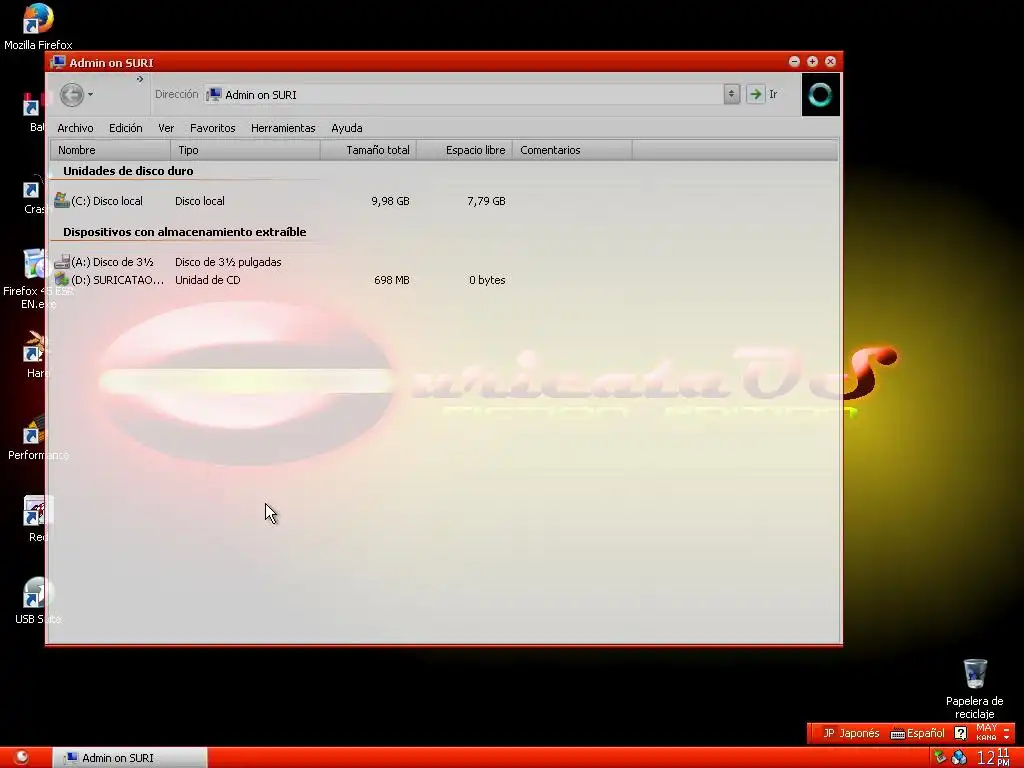Viewport: 1024px width, 768px height.
Task: Click the 0 bytes free space value
Action: pyautogui.click(x=487, y=280)
